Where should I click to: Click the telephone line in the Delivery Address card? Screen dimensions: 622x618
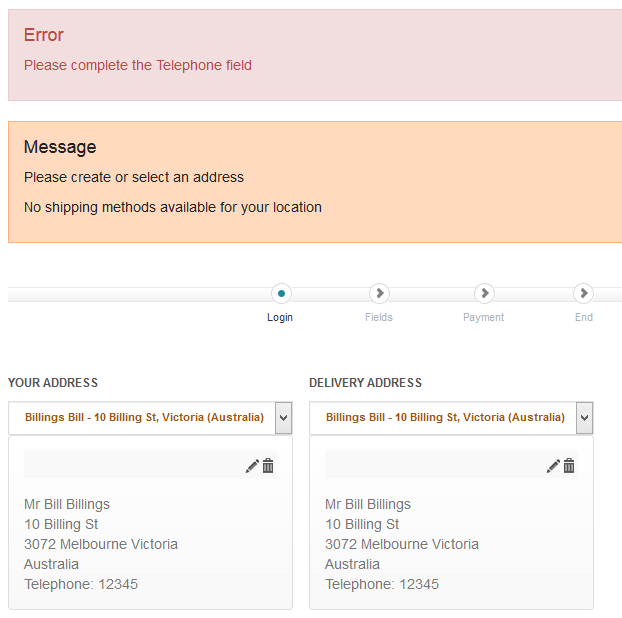382,584
